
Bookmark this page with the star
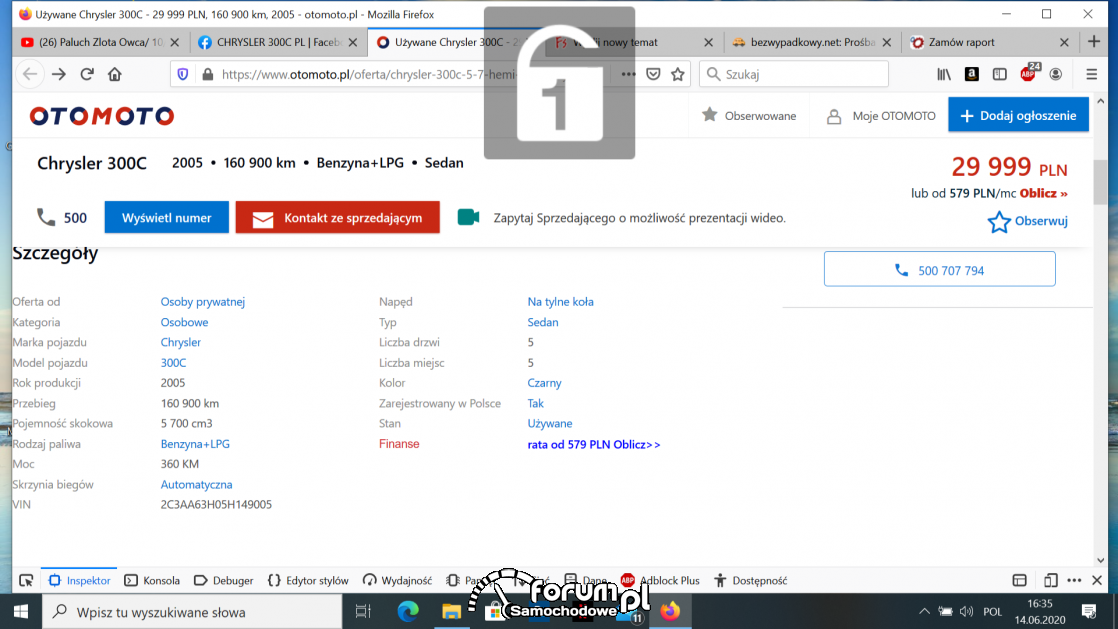[678, 74]
